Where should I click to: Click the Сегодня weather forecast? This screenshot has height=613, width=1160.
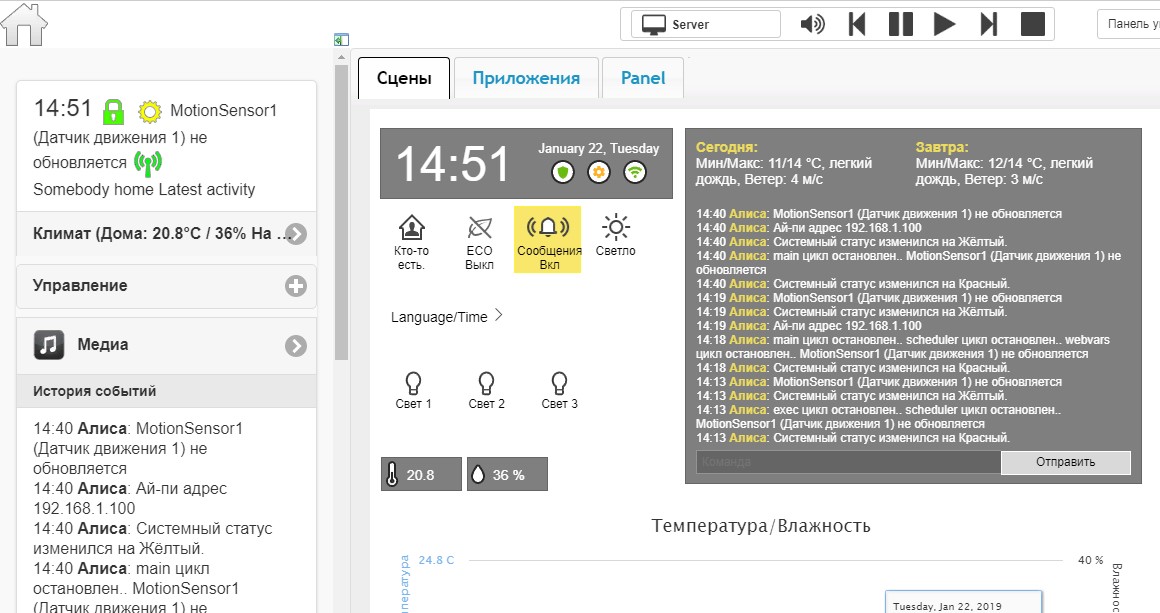784,163
